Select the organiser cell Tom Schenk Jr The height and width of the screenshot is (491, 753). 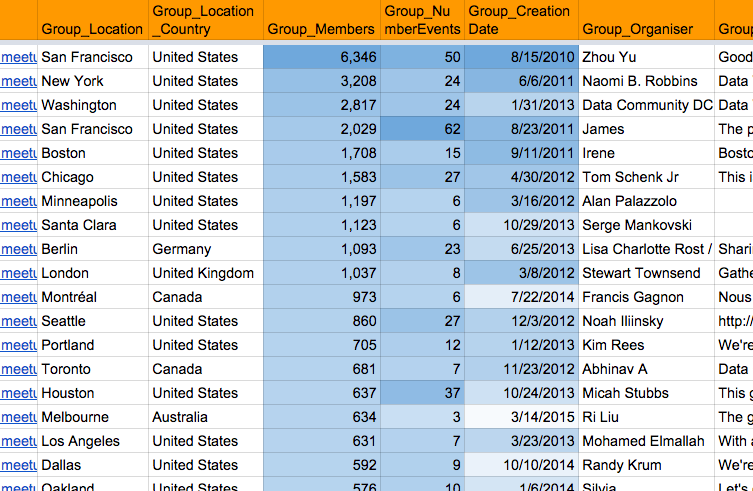(x=645, y=177)
